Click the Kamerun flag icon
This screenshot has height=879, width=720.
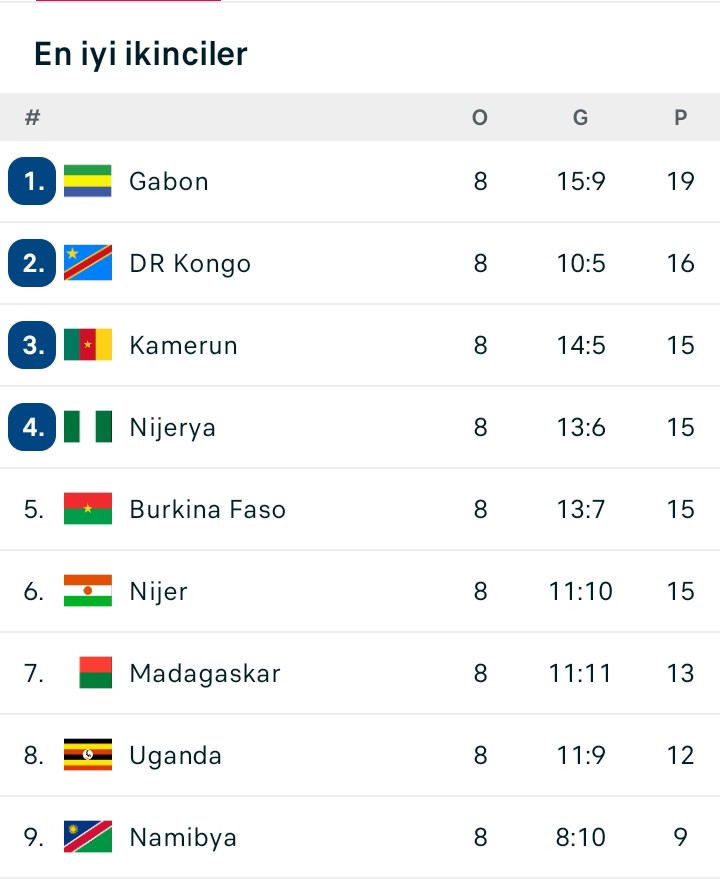point(88,345)
